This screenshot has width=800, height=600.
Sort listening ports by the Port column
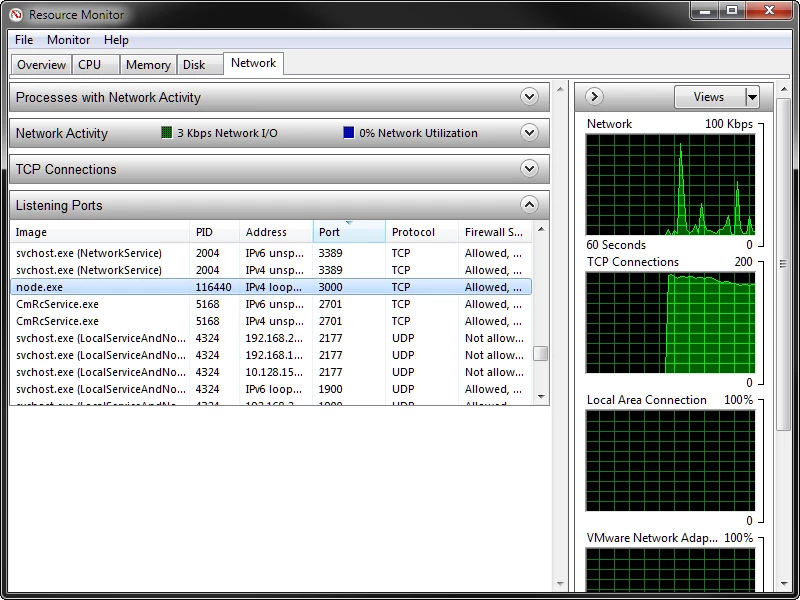pyautogui.click(x=330, y=231)
